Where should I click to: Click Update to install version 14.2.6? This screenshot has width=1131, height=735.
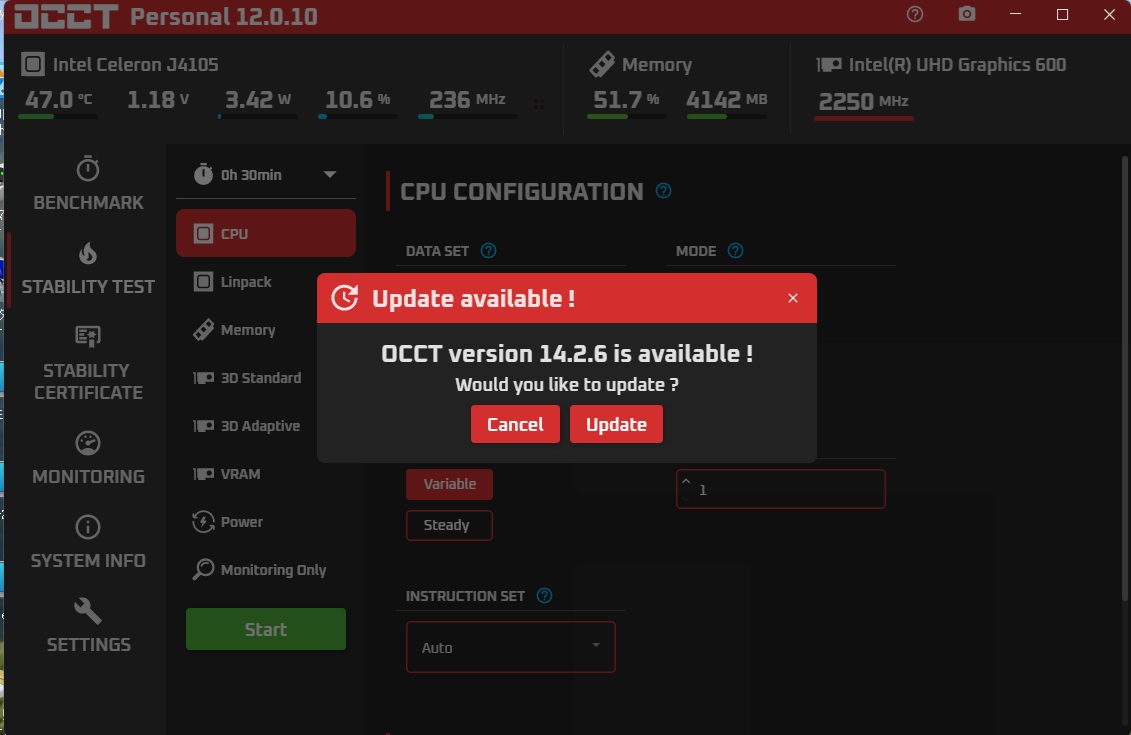click(616, 423)
